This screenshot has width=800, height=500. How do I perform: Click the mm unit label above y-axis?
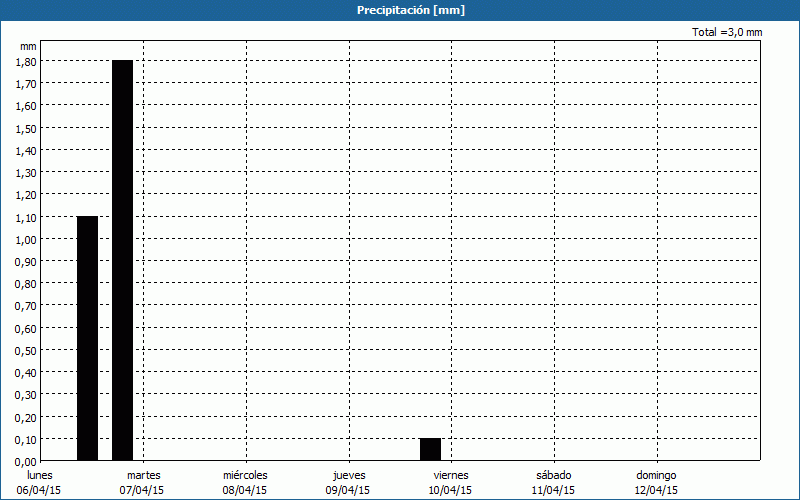point(28,47)
